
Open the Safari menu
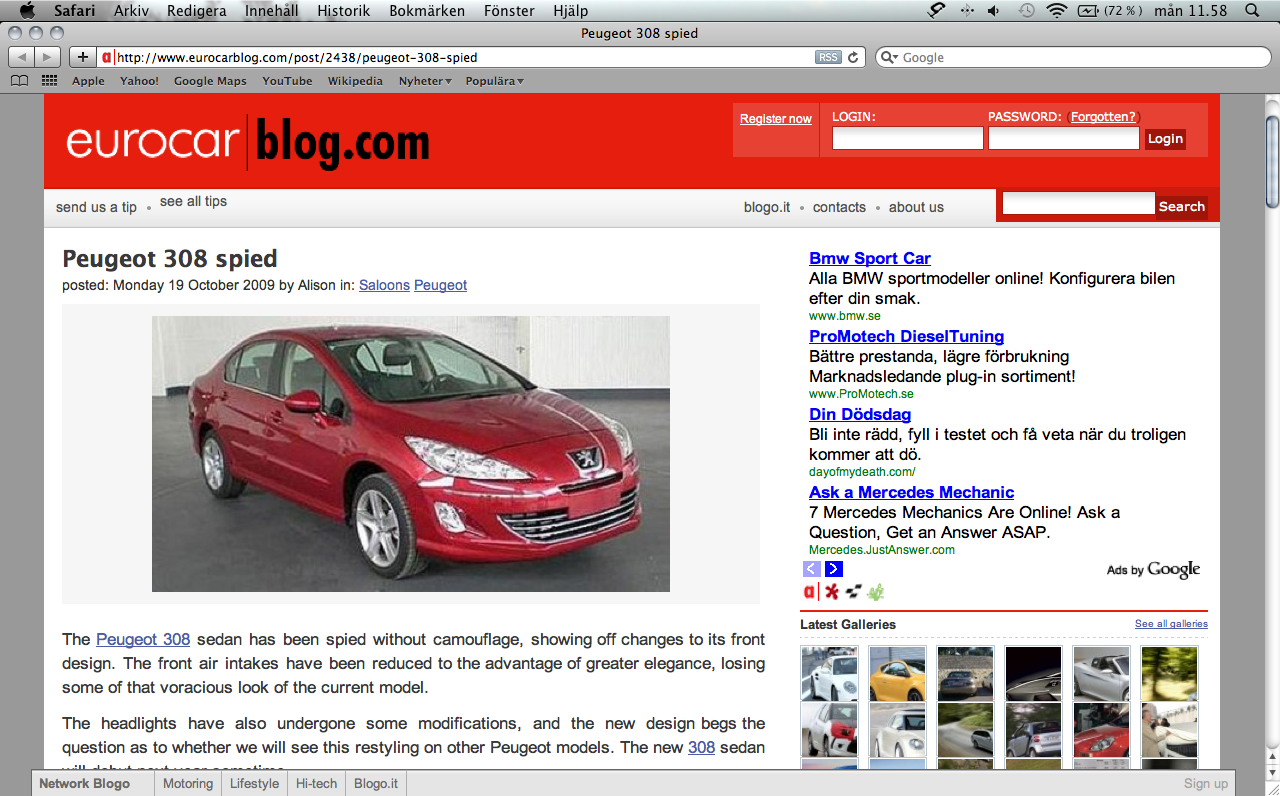74,11
